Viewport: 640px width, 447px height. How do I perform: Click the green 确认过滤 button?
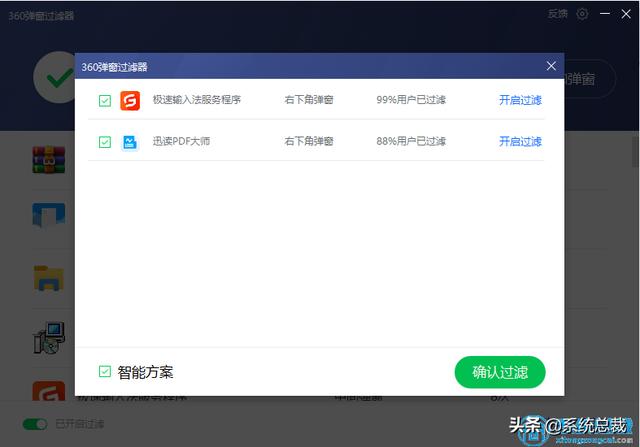pyautogui.click(x=500, y=372)
